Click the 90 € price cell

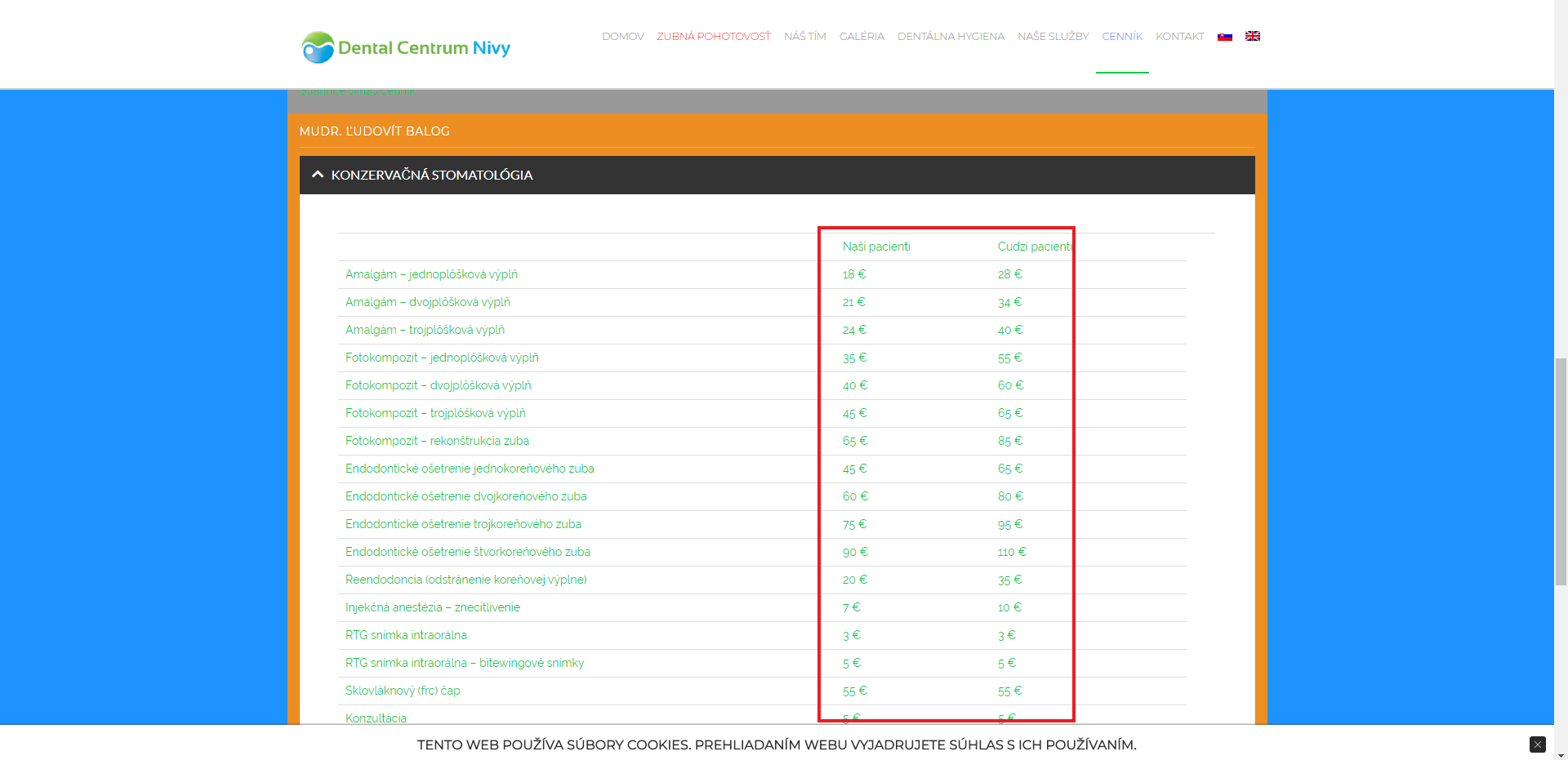point(855,552)
